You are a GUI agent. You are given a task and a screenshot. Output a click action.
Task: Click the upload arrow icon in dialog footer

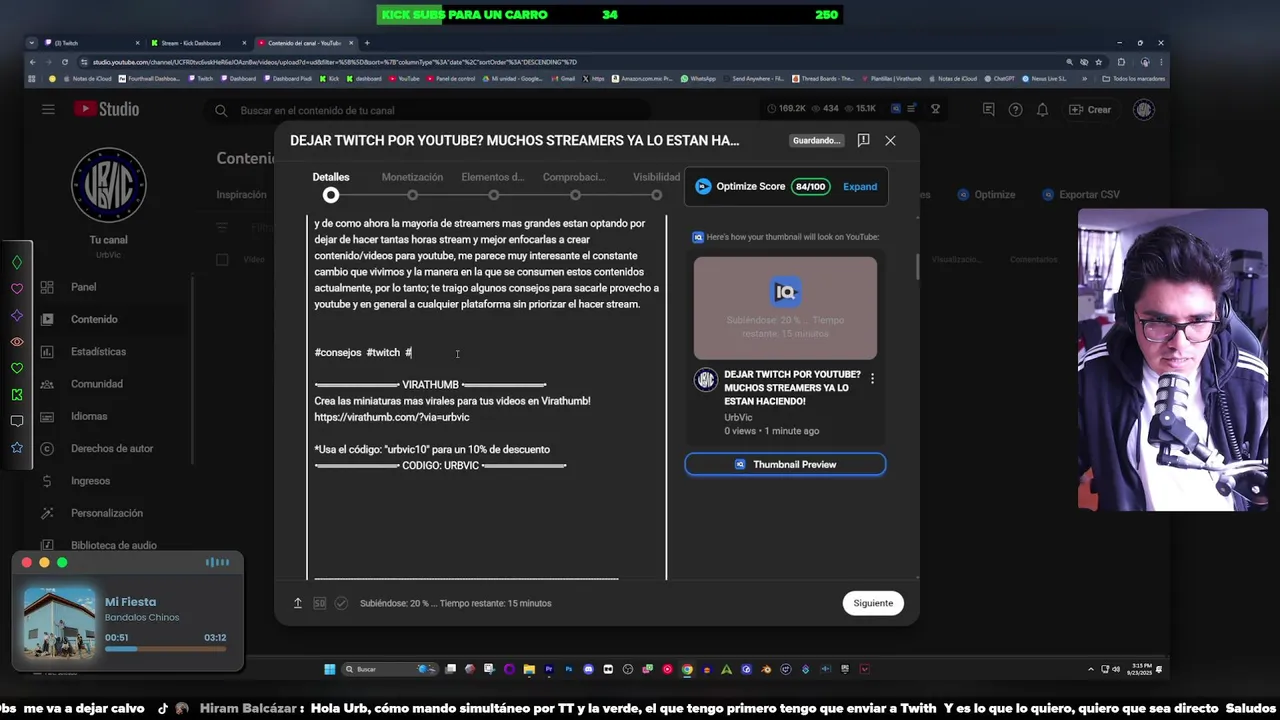click(297, 603)
